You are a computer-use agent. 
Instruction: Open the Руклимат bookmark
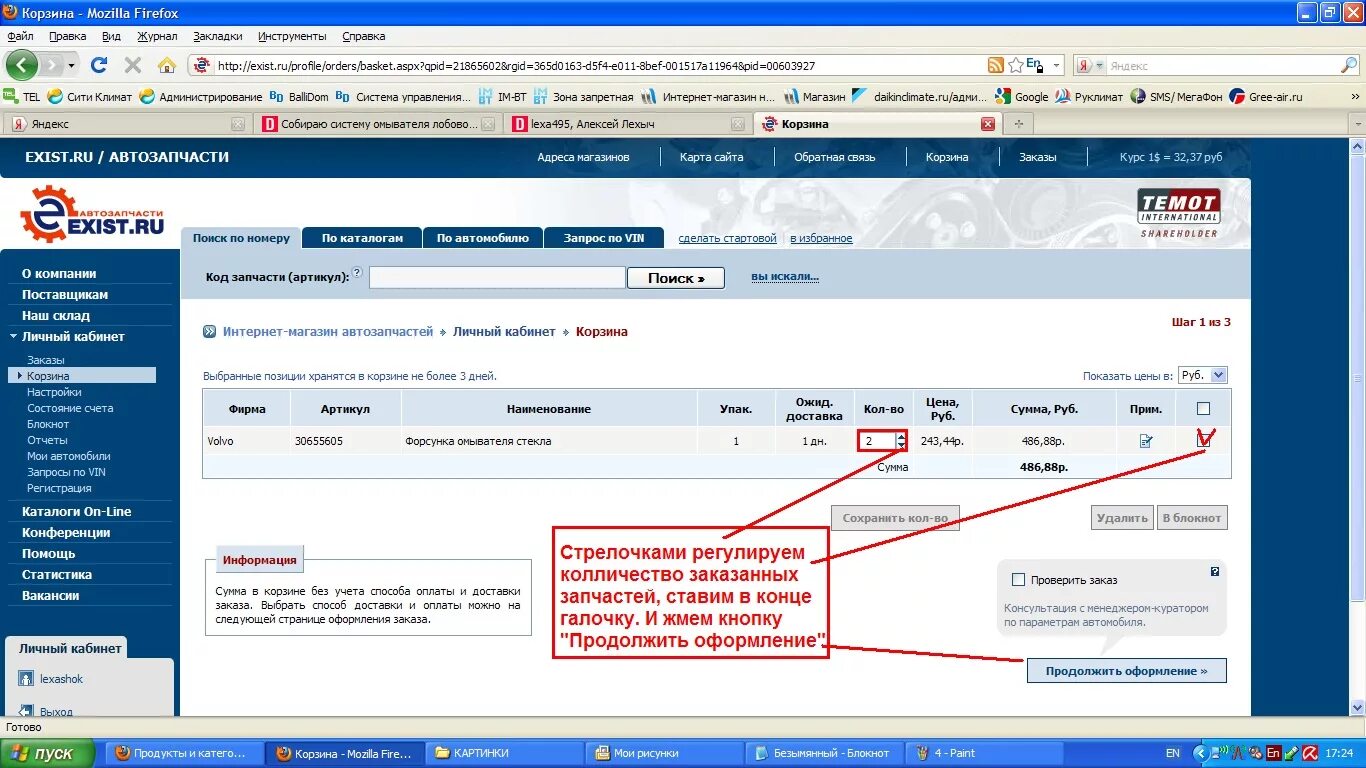[1089, 97]
